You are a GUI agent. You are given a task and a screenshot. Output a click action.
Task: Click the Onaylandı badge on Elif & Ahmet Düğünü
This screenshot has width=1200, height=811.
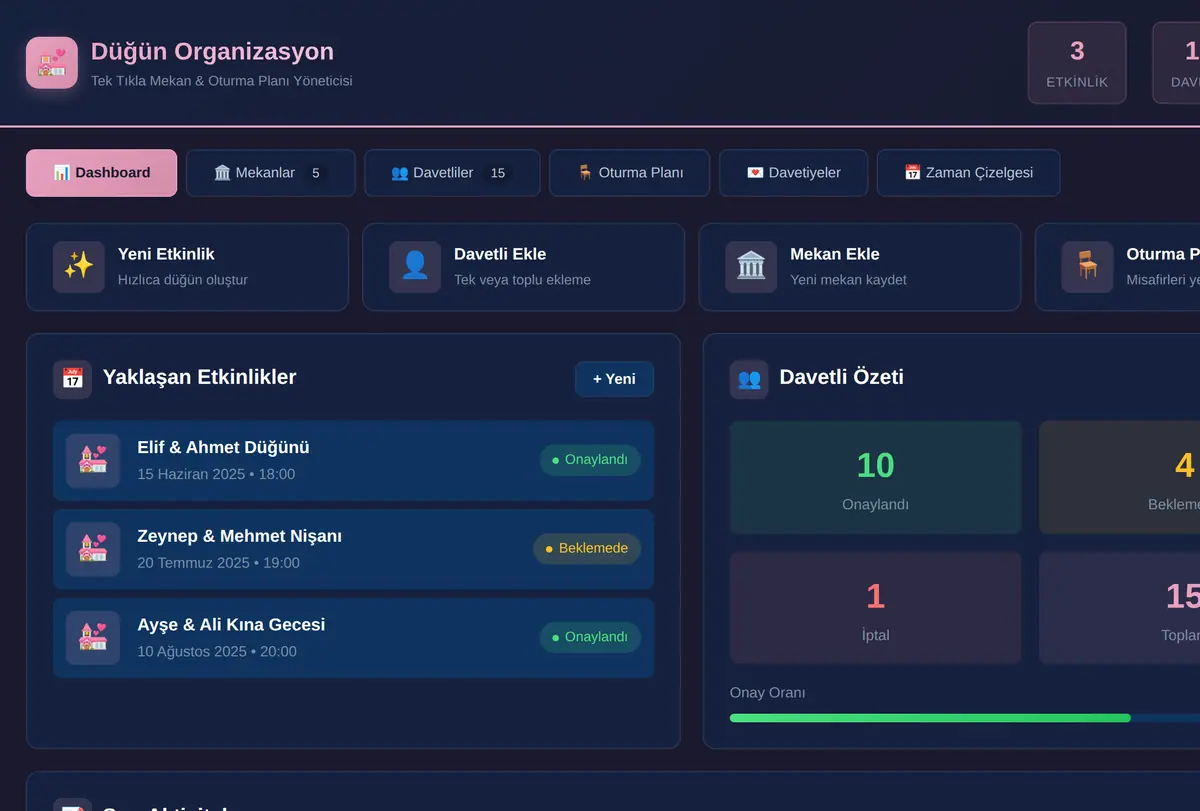590,460
